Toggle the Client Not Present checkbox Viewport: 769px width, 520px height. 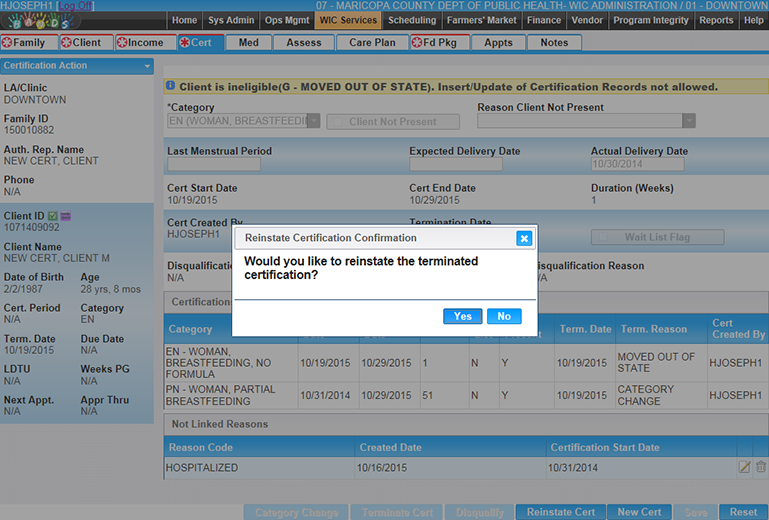click(x=338, y=122)
